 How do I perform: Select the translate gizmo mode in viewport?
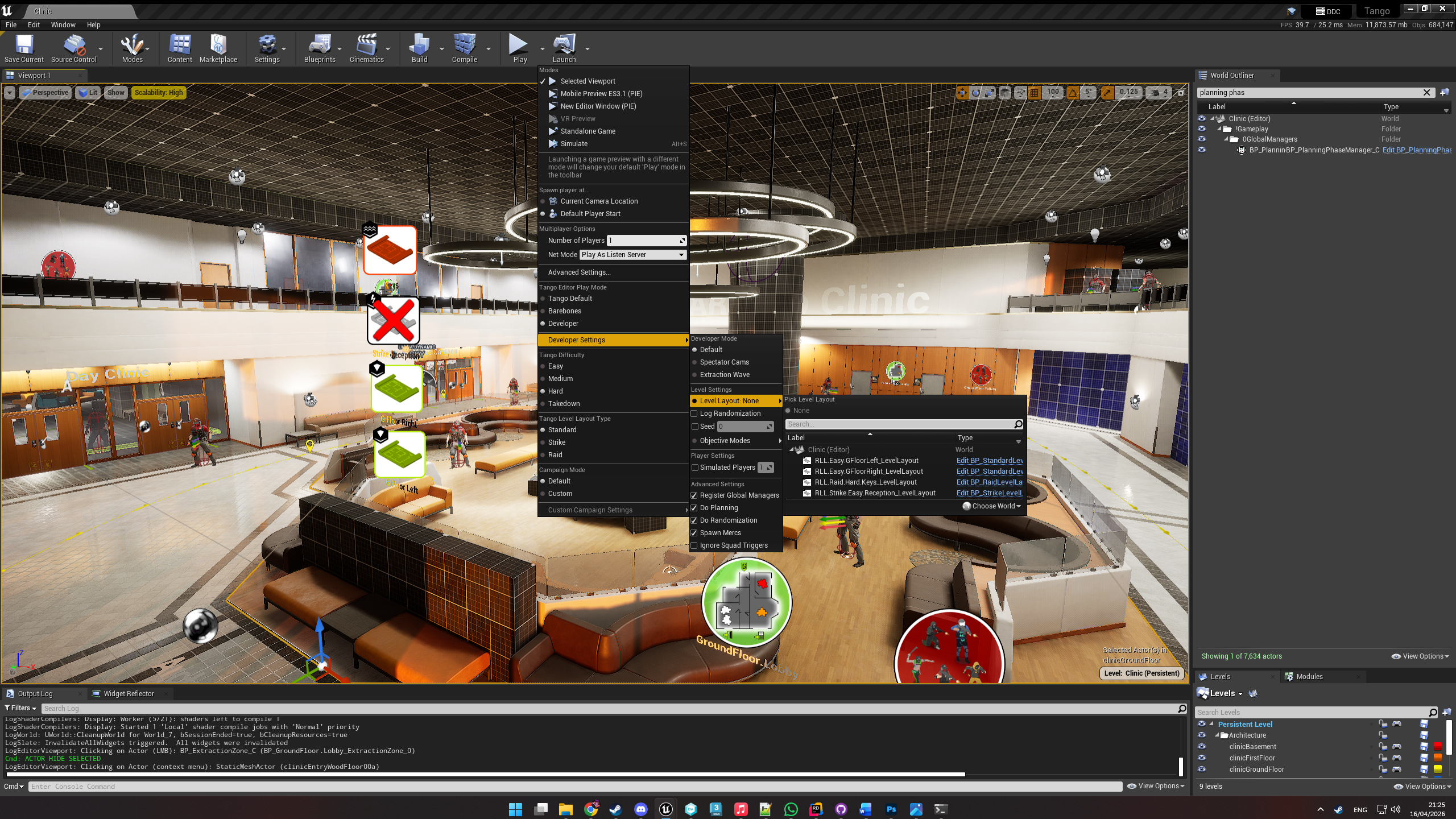pyautogui.click(x=962, y=92)
